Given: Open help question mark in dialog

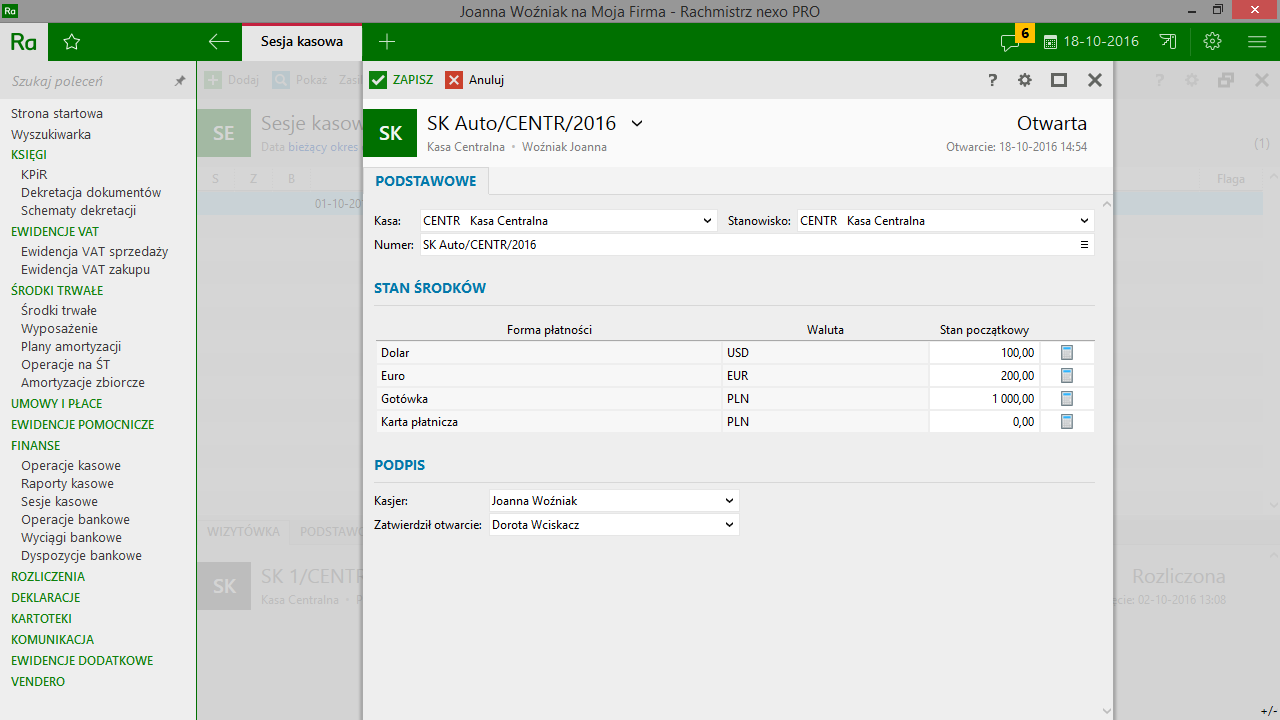Looking at the screenshot, I should click(992, 80).
